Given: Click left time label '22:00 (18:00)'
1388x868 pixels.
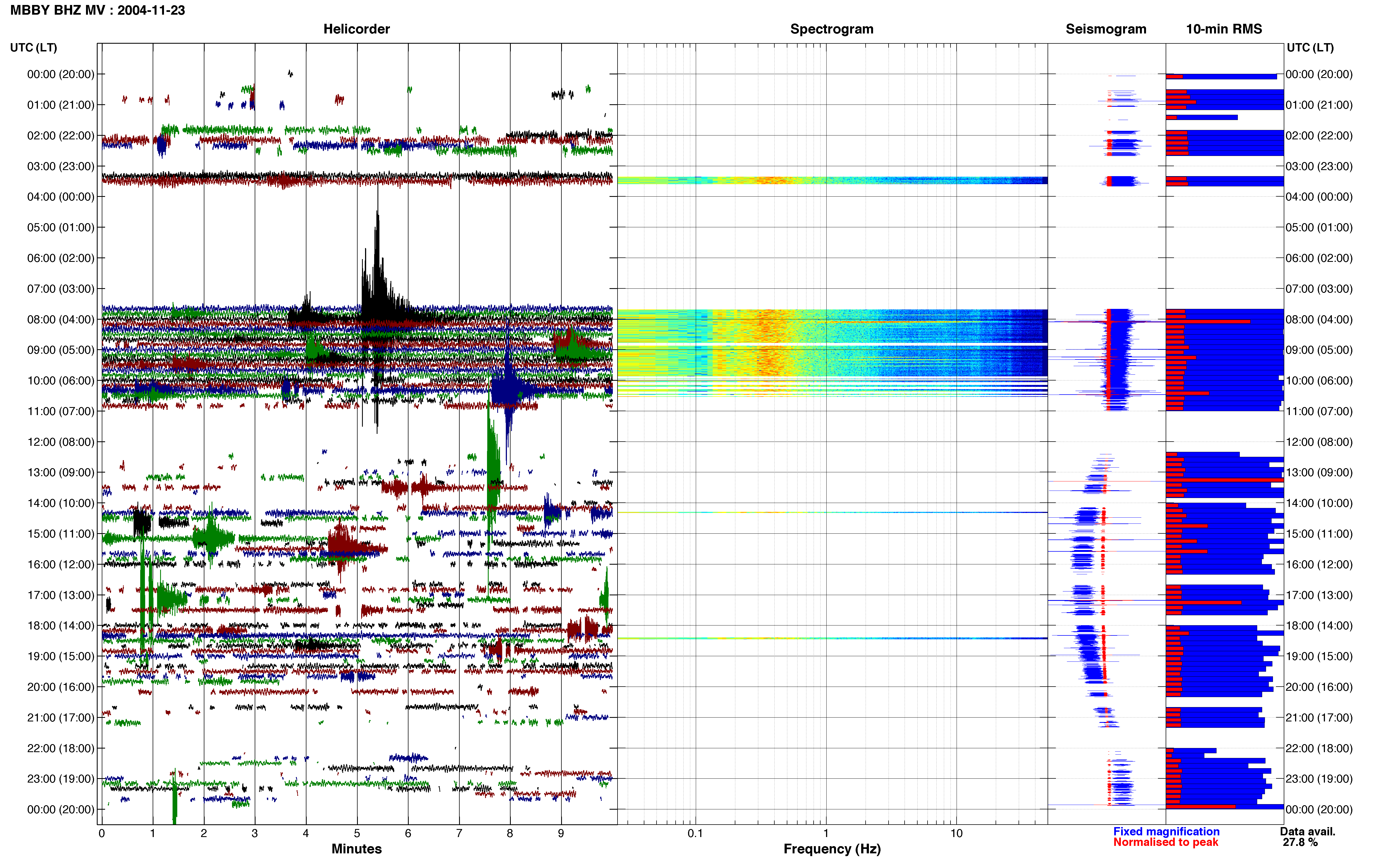Looking at the screenshot, I should point(61,748).
